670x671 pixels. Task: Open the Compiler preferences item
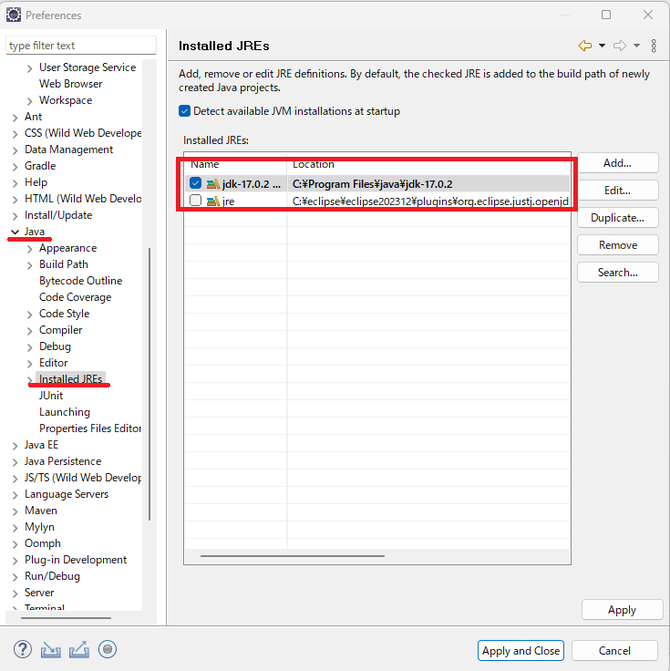point(60,330)
